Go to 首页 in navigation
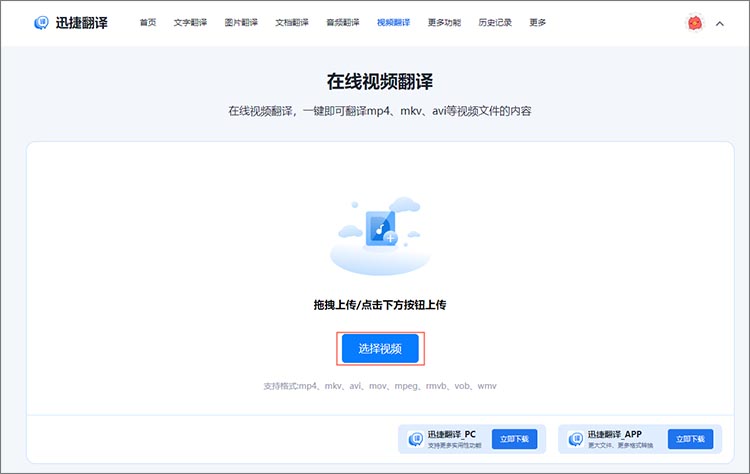Screen dimensions: 750x474 [x=148, y=22]
